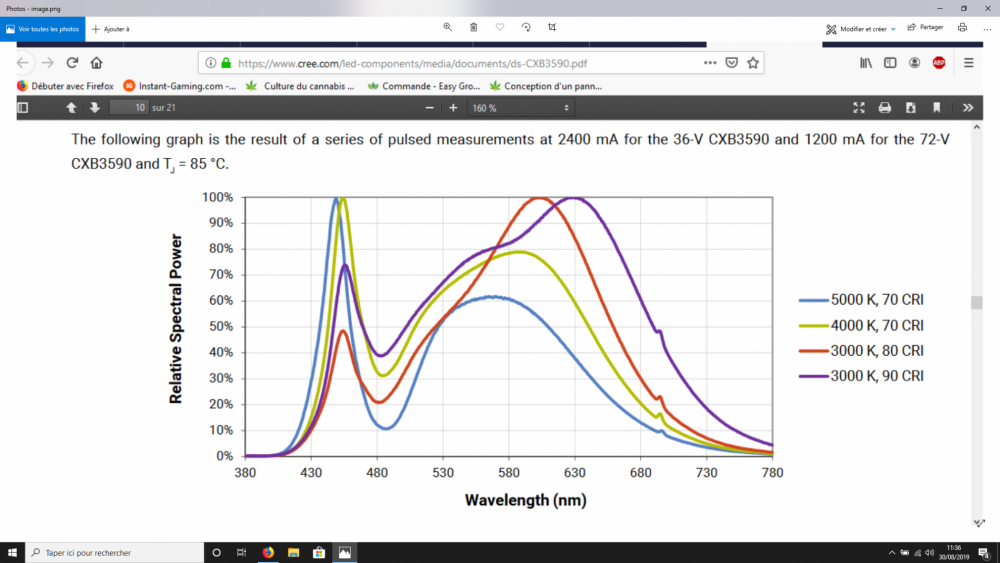Zoom in with the magnifier icon
Image resolution: width=1000 pixels, height=563 pixels.
pyautogui.click(x=447, y=27)
